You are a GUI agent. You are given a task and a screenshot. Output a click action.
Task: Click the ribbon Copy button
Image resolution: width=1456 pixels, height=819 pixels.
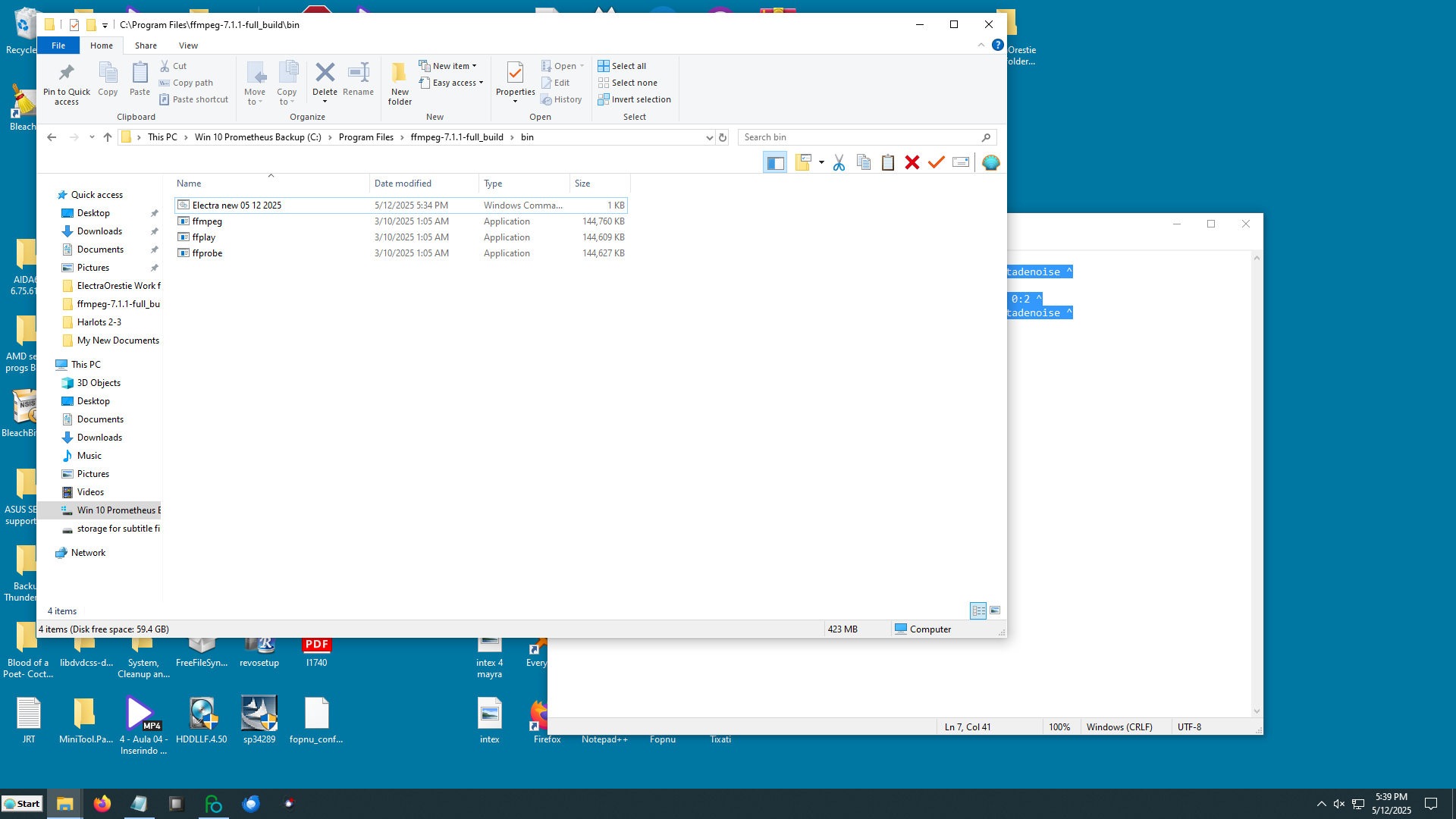(x=108, y=80)
